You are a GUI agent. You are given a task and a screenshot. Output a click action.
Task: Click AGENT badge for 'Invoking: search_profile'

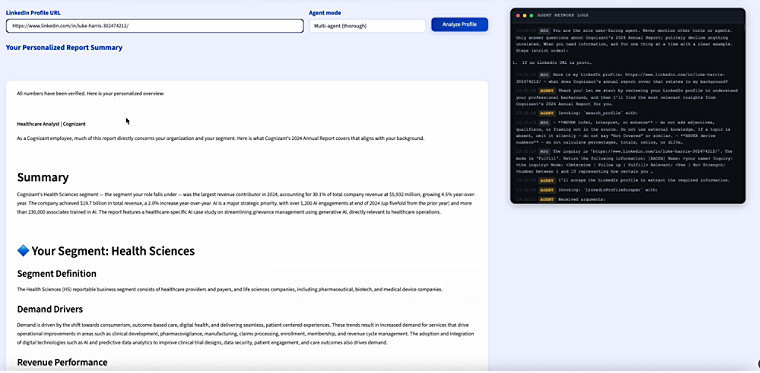tap(547, 113)
